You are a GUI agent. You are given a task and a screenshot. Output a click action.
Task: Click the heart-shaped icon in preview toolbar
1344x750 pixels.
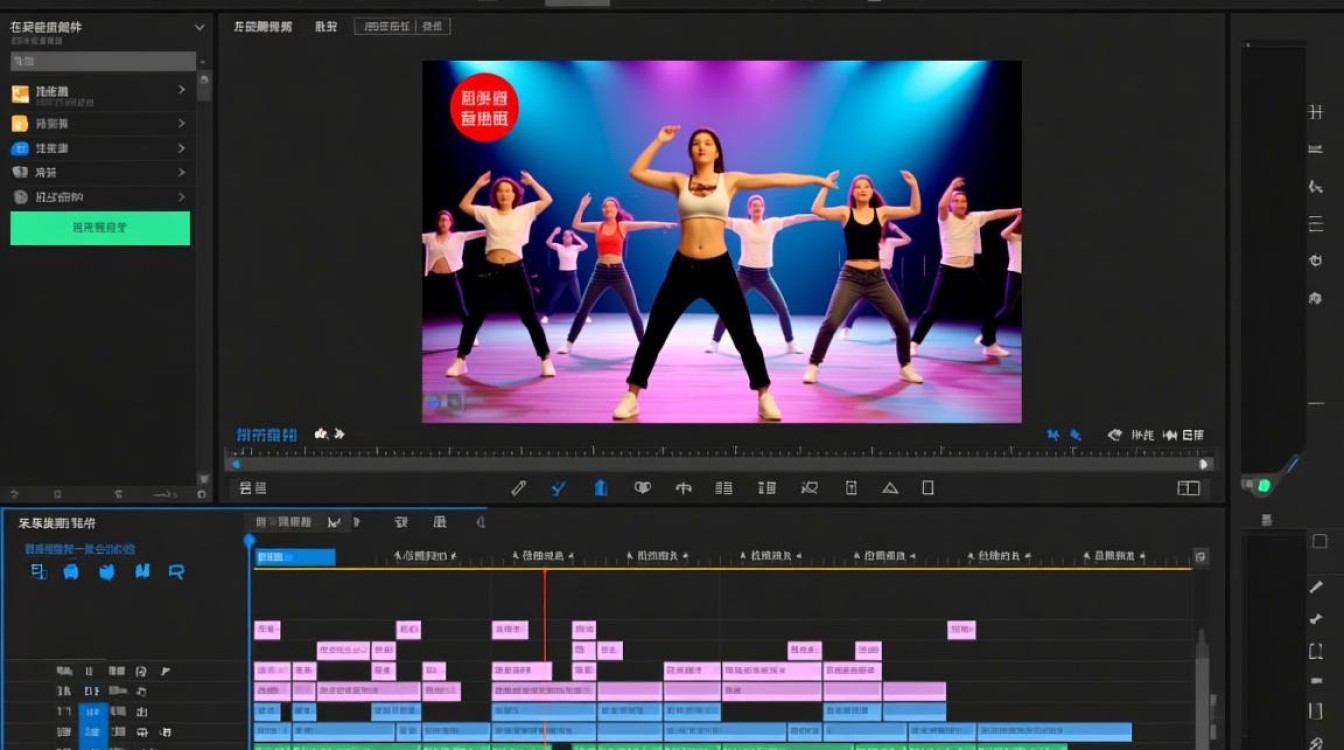click(643, 488)
